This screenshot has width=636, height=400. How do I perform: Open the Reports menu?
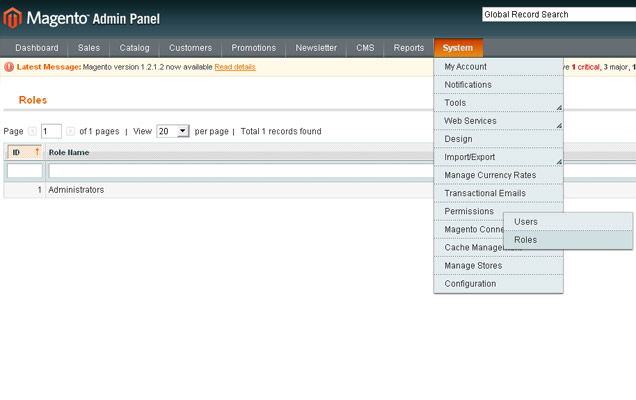coord(408,48)
